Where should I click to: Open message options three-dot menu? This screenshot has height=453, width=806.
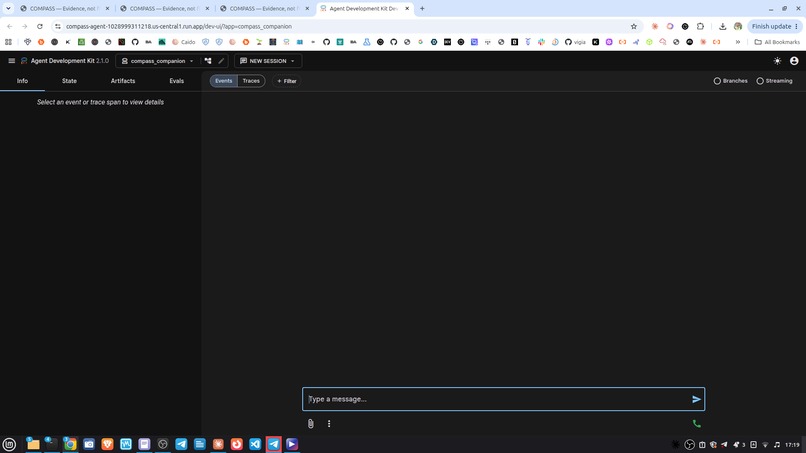(329, 424)
